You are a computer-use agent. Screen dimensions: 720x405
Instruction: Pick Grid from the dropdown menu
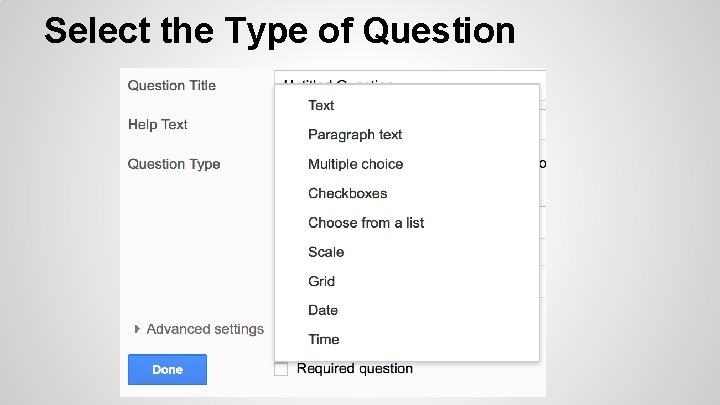(321, 281)
